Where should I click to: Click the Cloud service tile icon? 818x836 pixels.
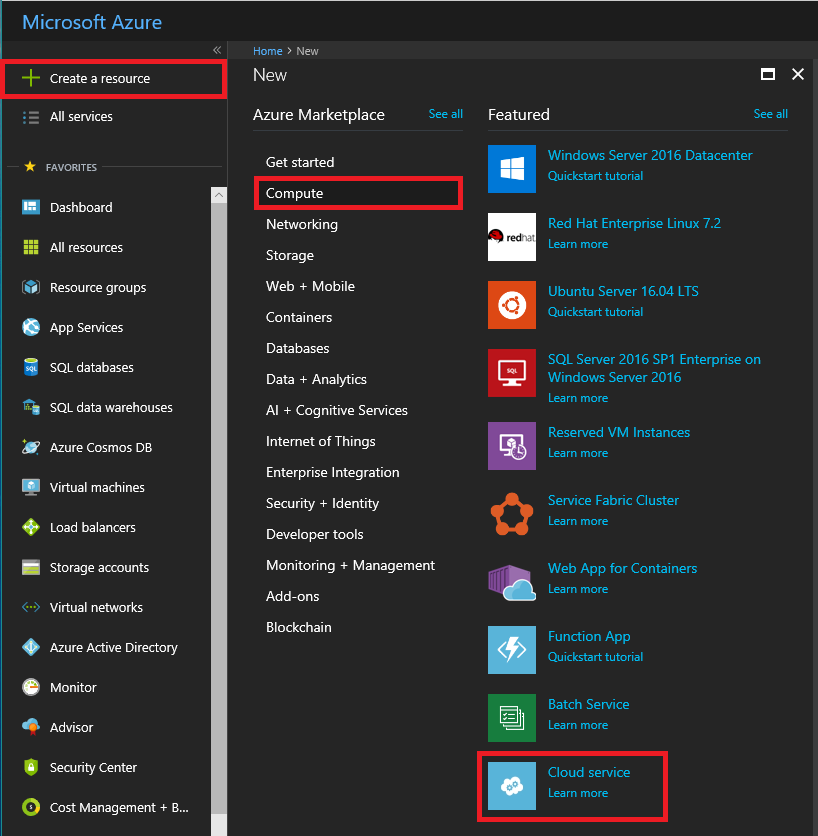511,786
